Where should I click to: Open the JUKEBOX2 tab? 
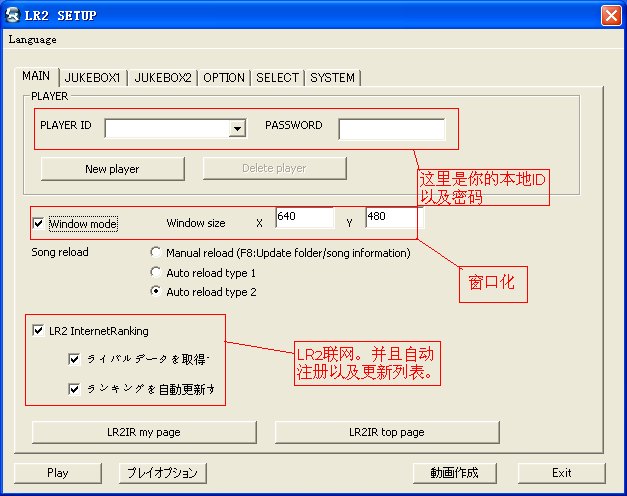[163, 78]
